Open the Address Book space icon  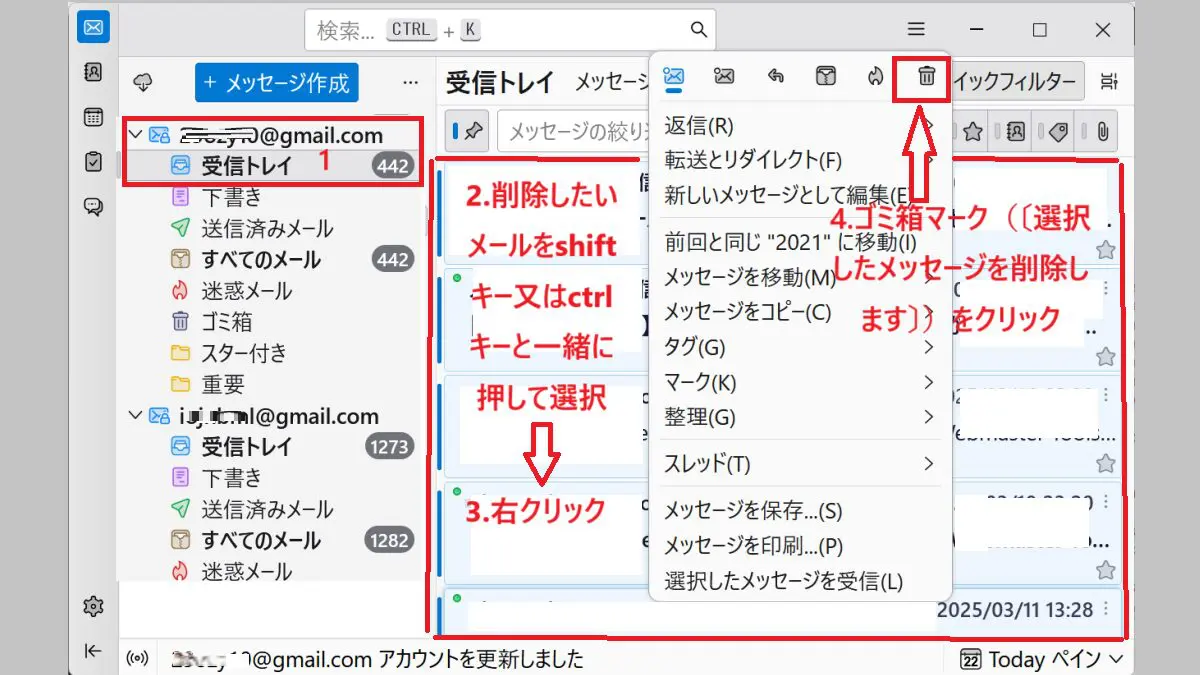[x=93, y=72]
